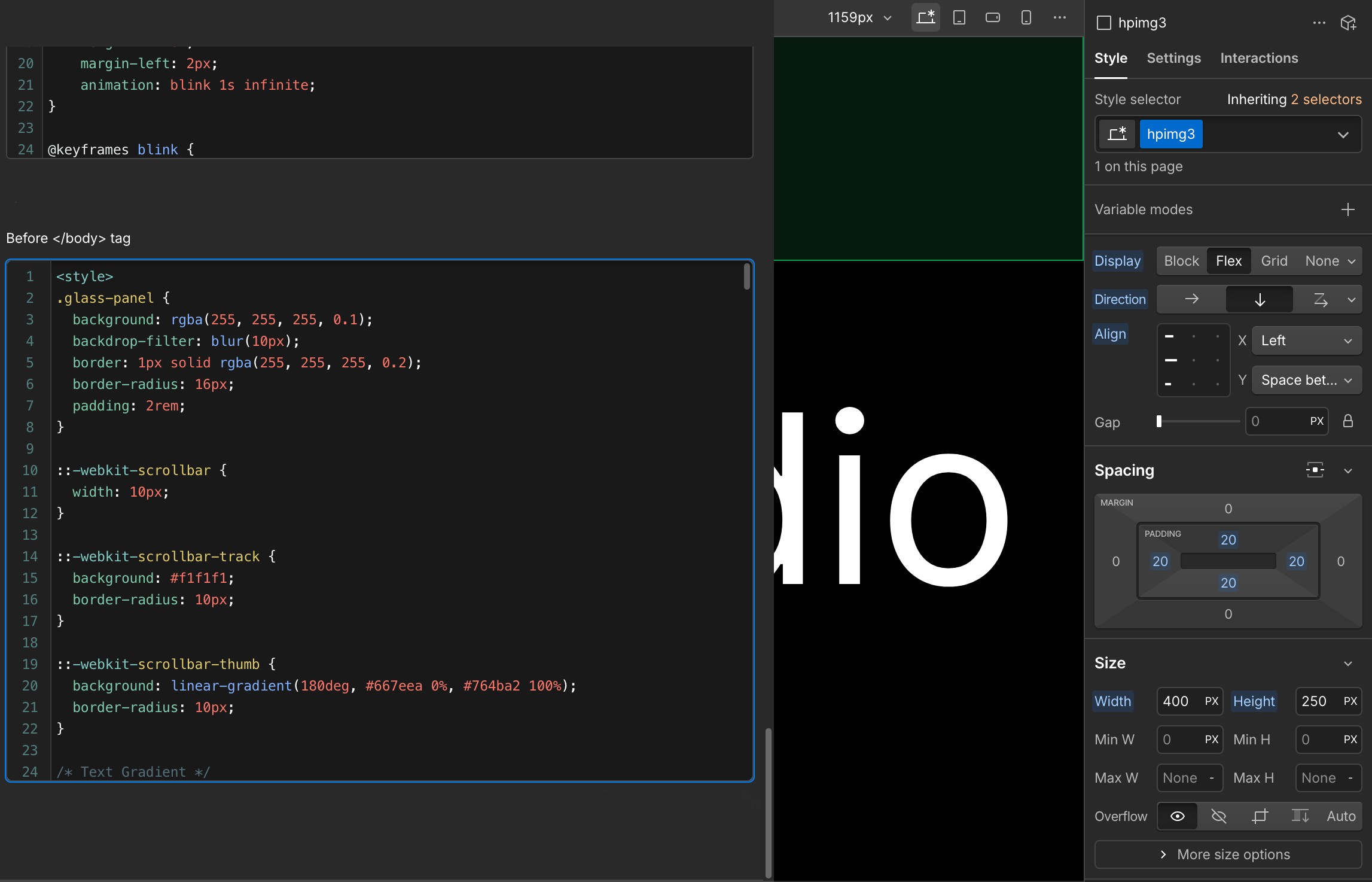This screenshot has height=882, width=1372.
Task: Select the mobile portrait breakpoint icon
Action: (1026, 17)
